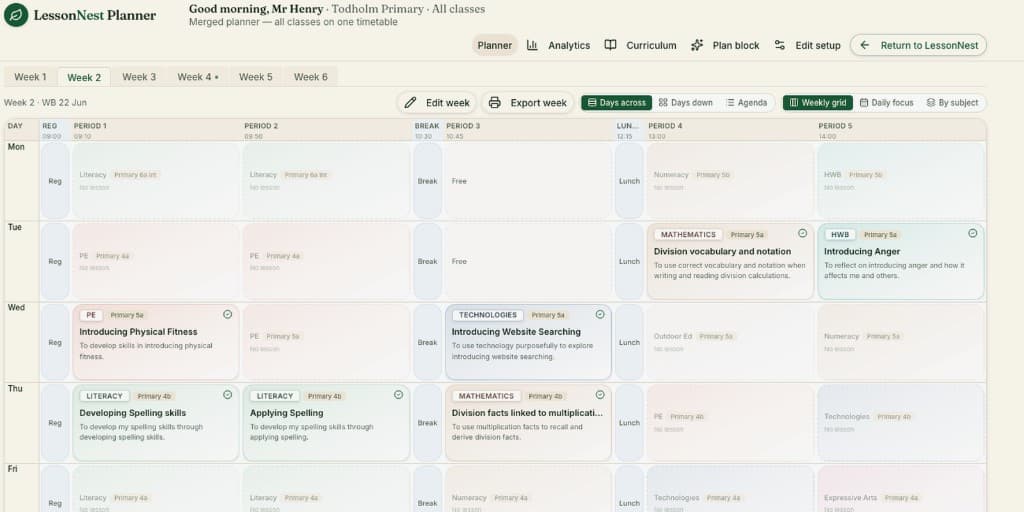This screenshot has height=512, width=1024.
Task: Open the Division facts linked to multiplication lesson
Action: 528,423
